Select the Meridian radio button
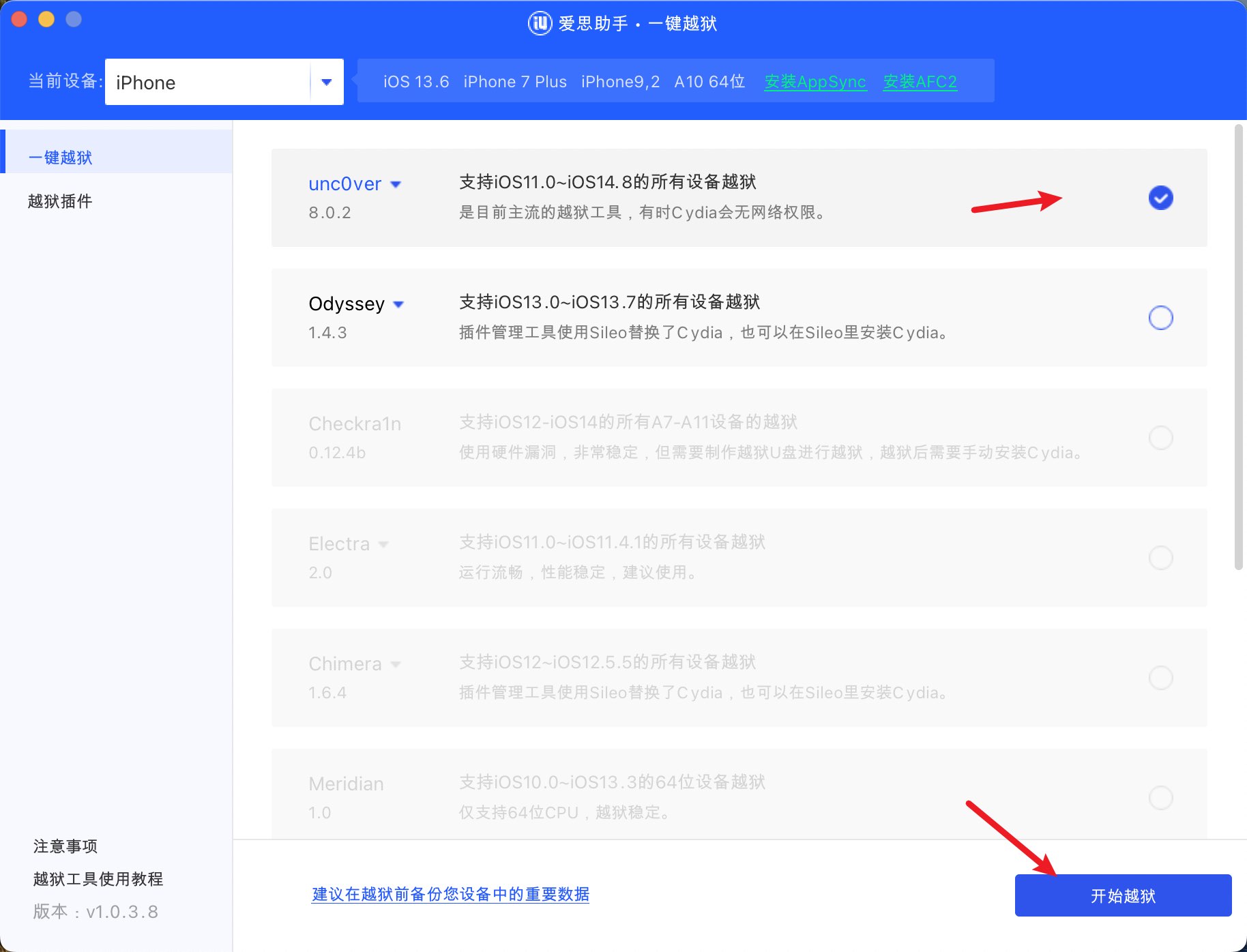1247x952 pixels. [1160, 797]
